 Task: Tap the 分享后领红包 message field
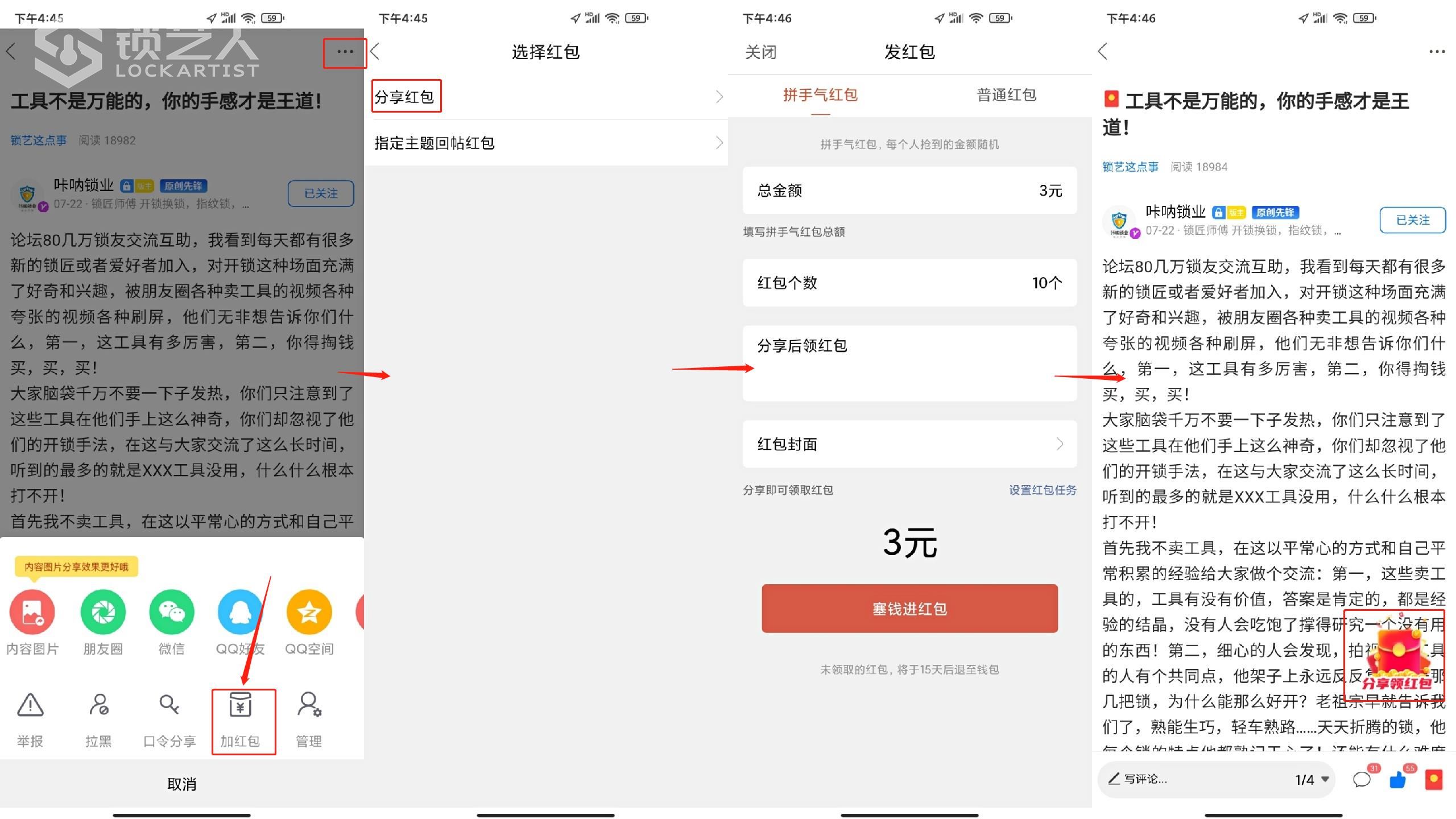909,363
